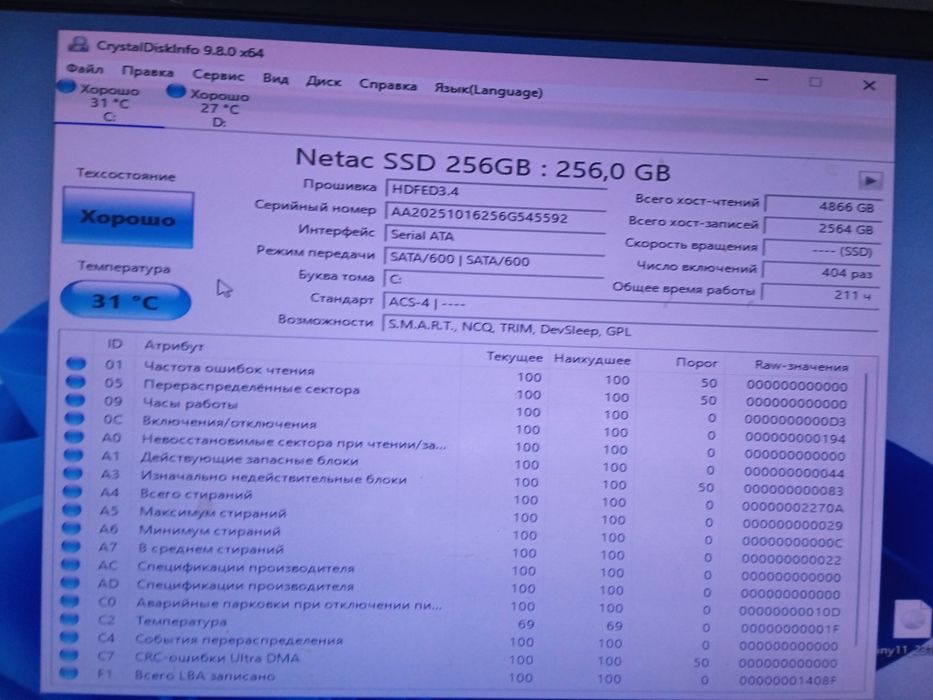Screen dimensions: 933x700
Task: Open the Вид menu
Action: 275,79
